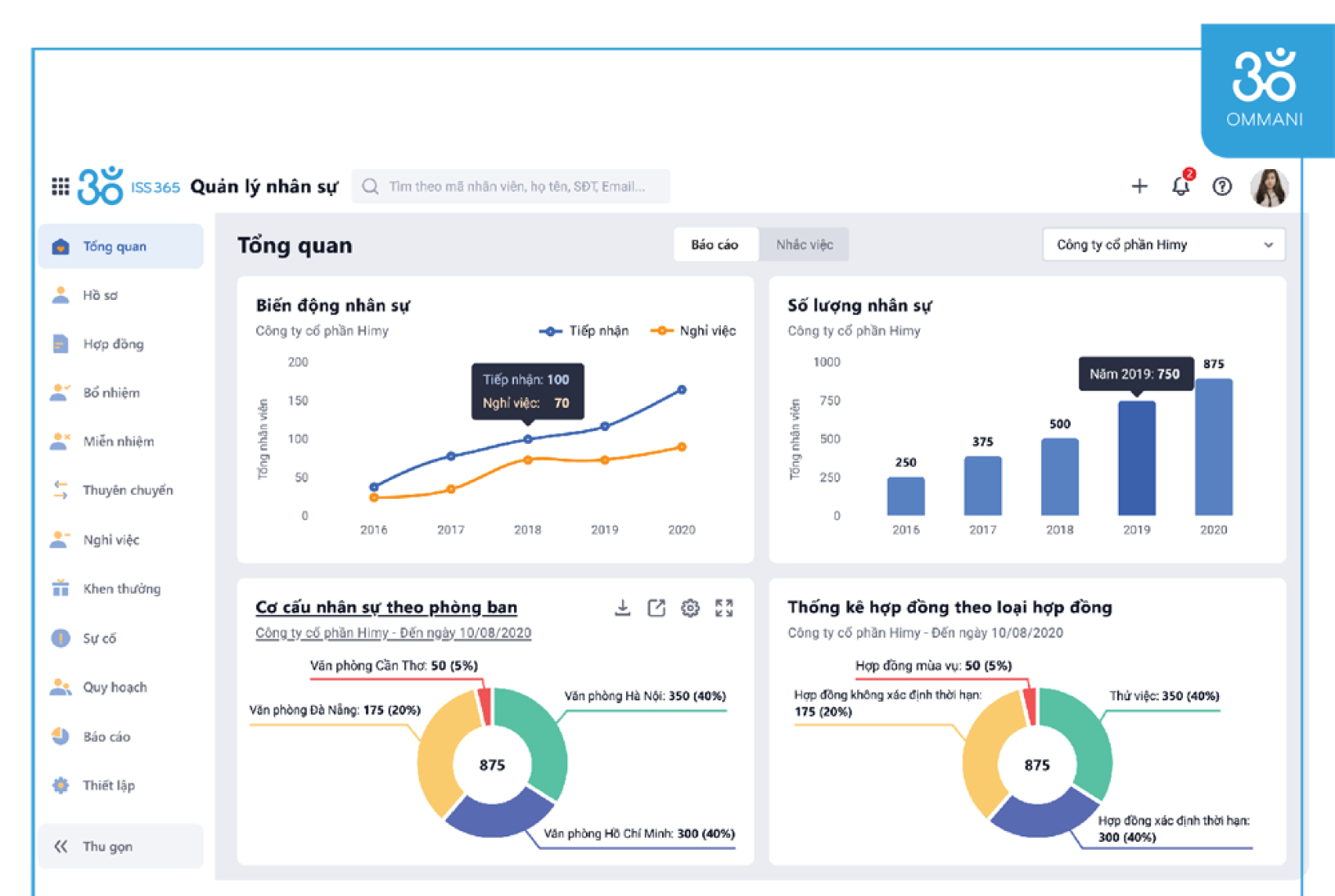Toggle the Nghỉ việc legend series

(x=693, y=331)
